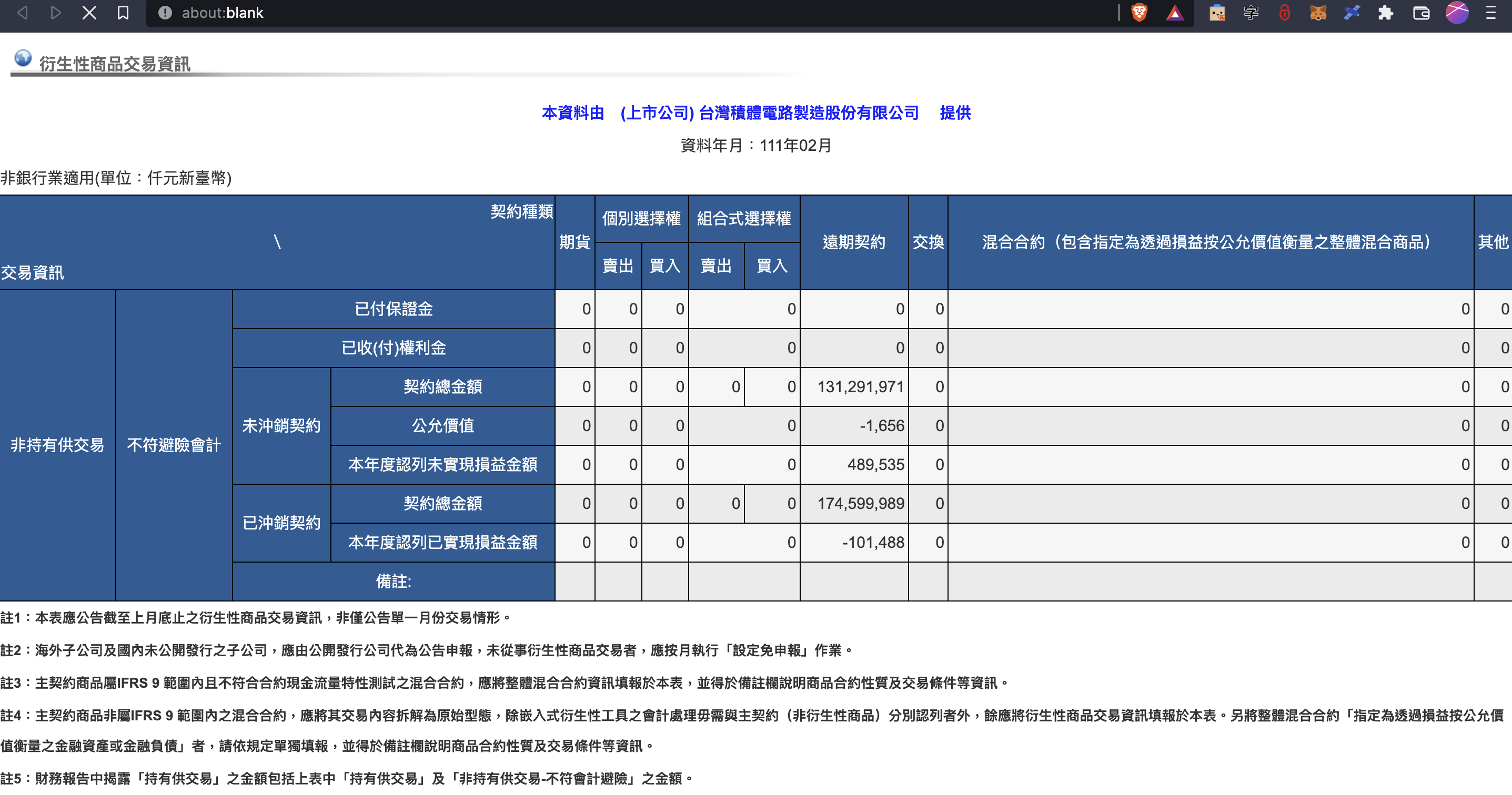The height and width of the screenshot is (795, 1512).
Task: Click the 不符避險會計 row group cell
Action: coord(174,445)
